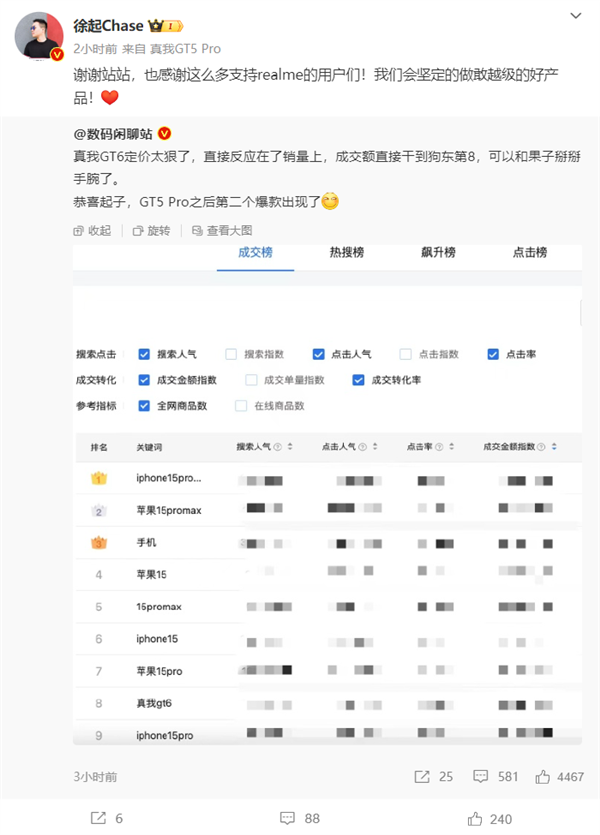Image resolution: width=600 pixels, height=835 pixels.
Task: Collapse the image with 收起
Action: 80,231
